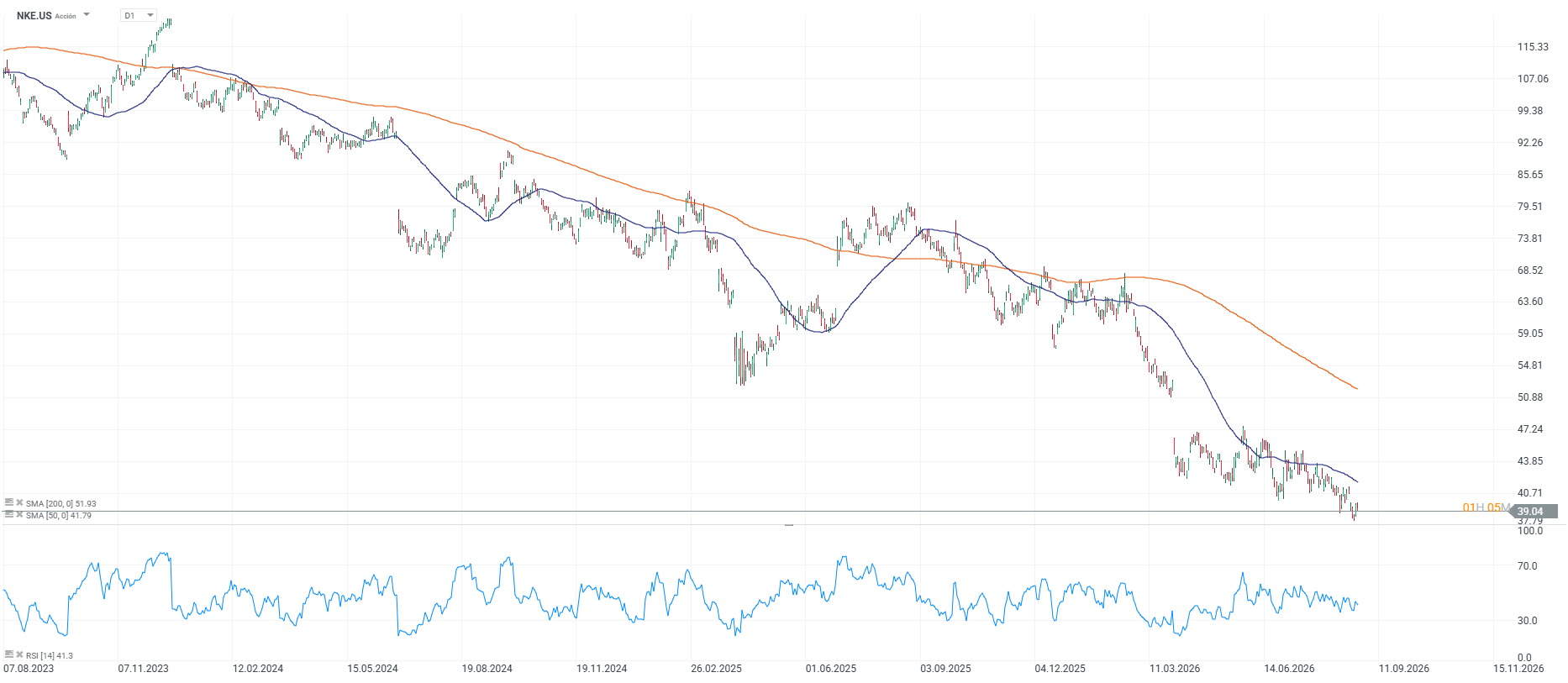This screenshot has height=683, width=1568.
Task: Click the 04.12.2025 date label
Action: (1060, 669)
